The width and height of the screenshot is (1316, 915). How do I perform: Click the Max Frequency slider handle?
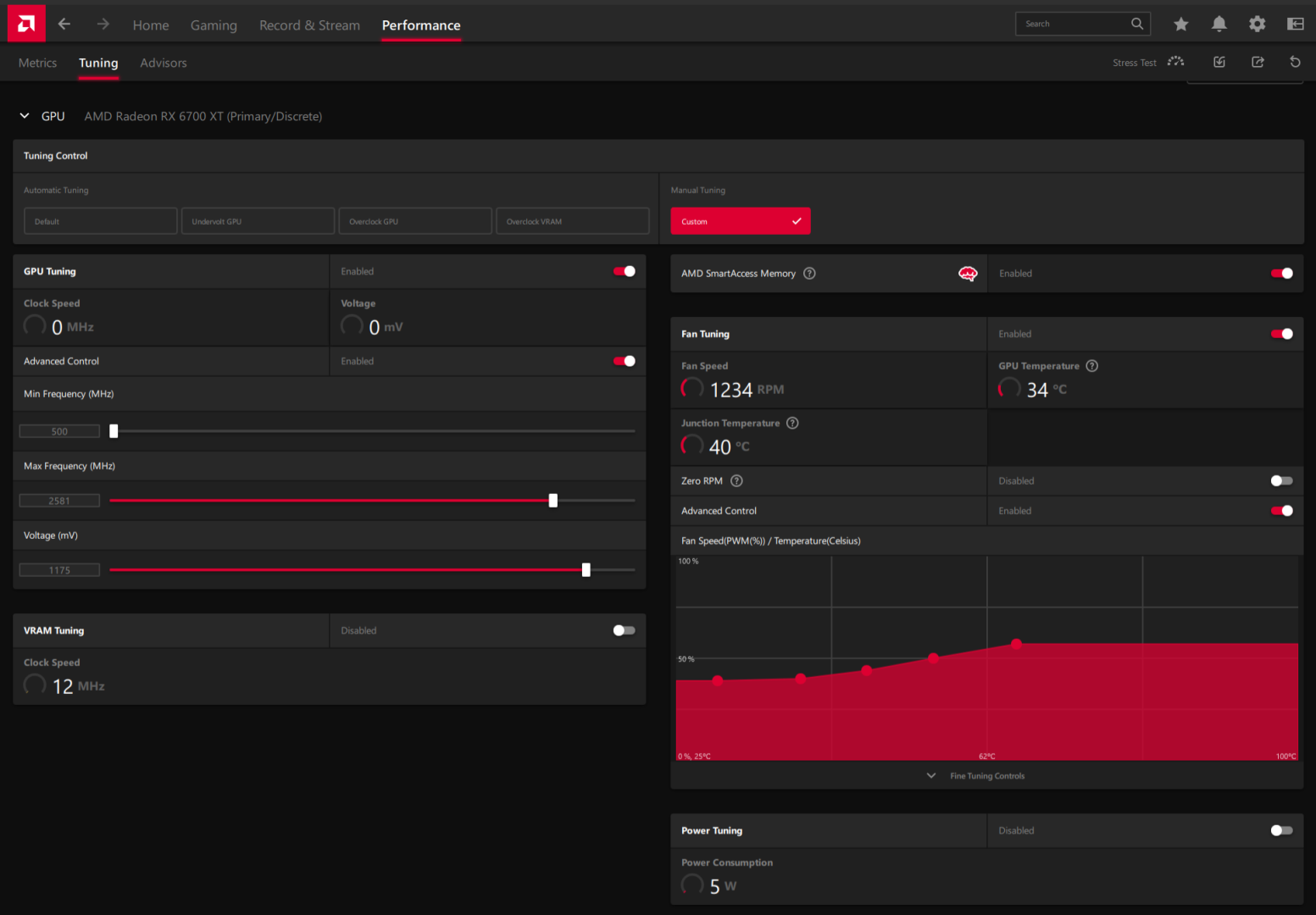click(x=553, y=501)
